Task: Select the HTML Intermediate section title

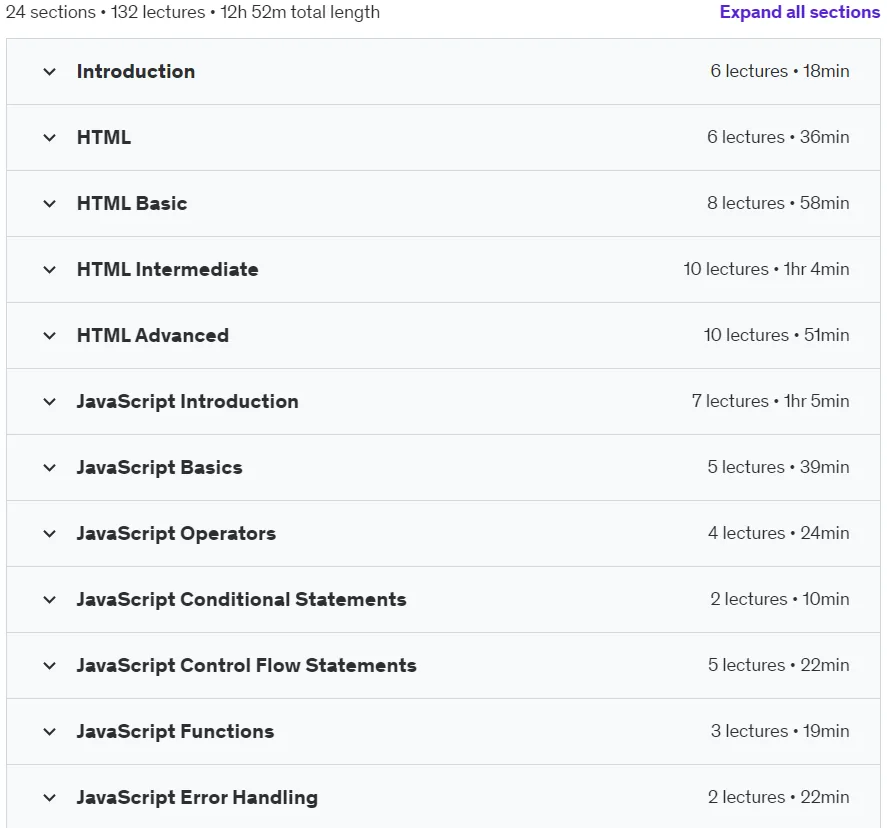Action: click(x=167, y=269)
